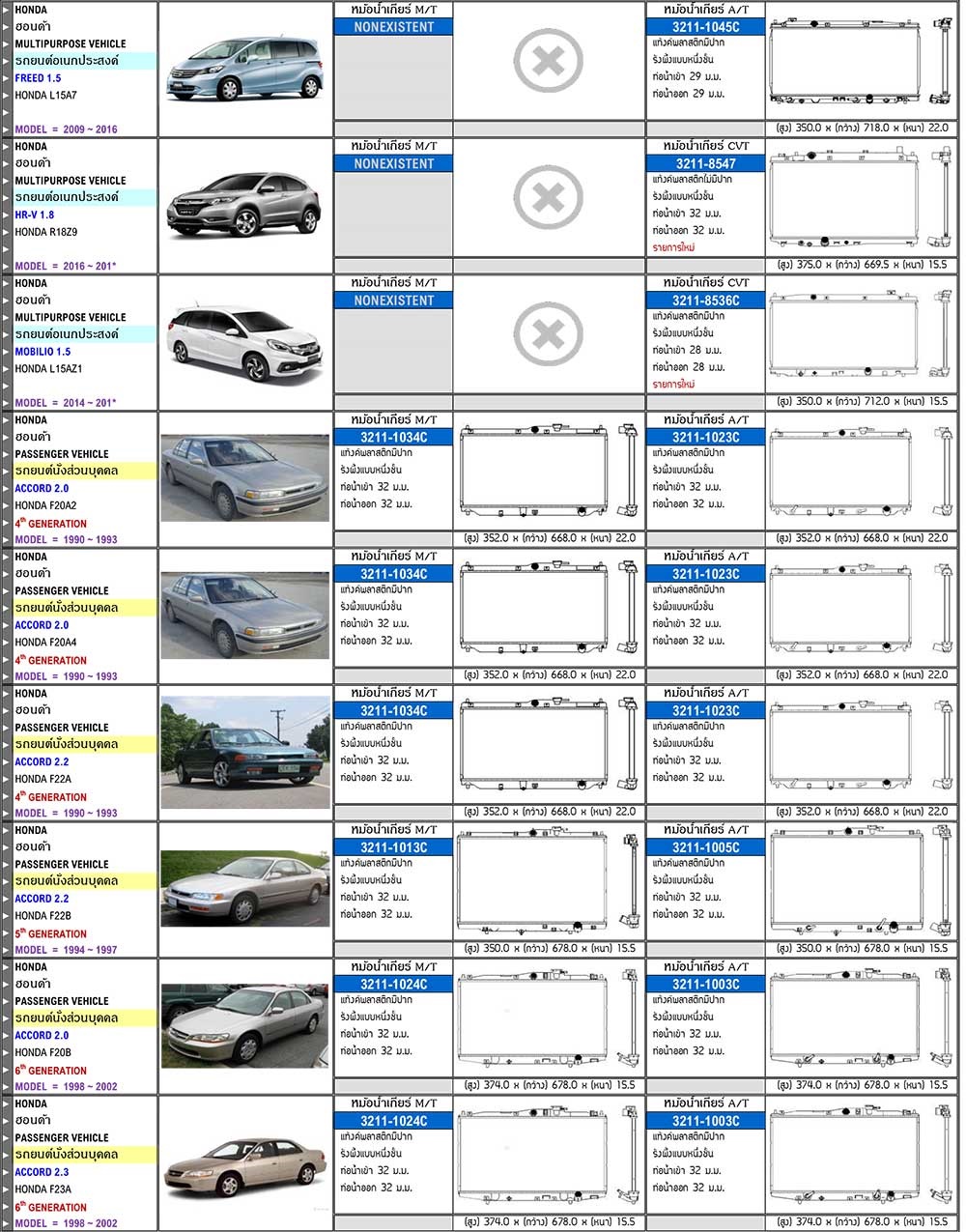Select part number 3211-1024C in the F20B row

click(x=394, y=985)
